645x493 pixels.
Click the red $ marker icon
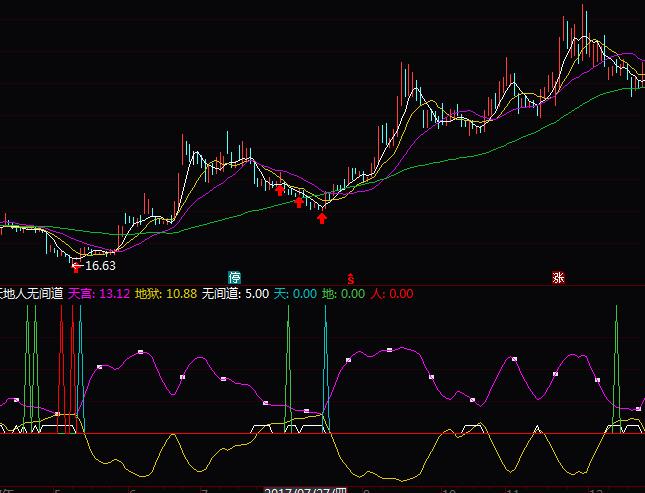pos(350,277)
